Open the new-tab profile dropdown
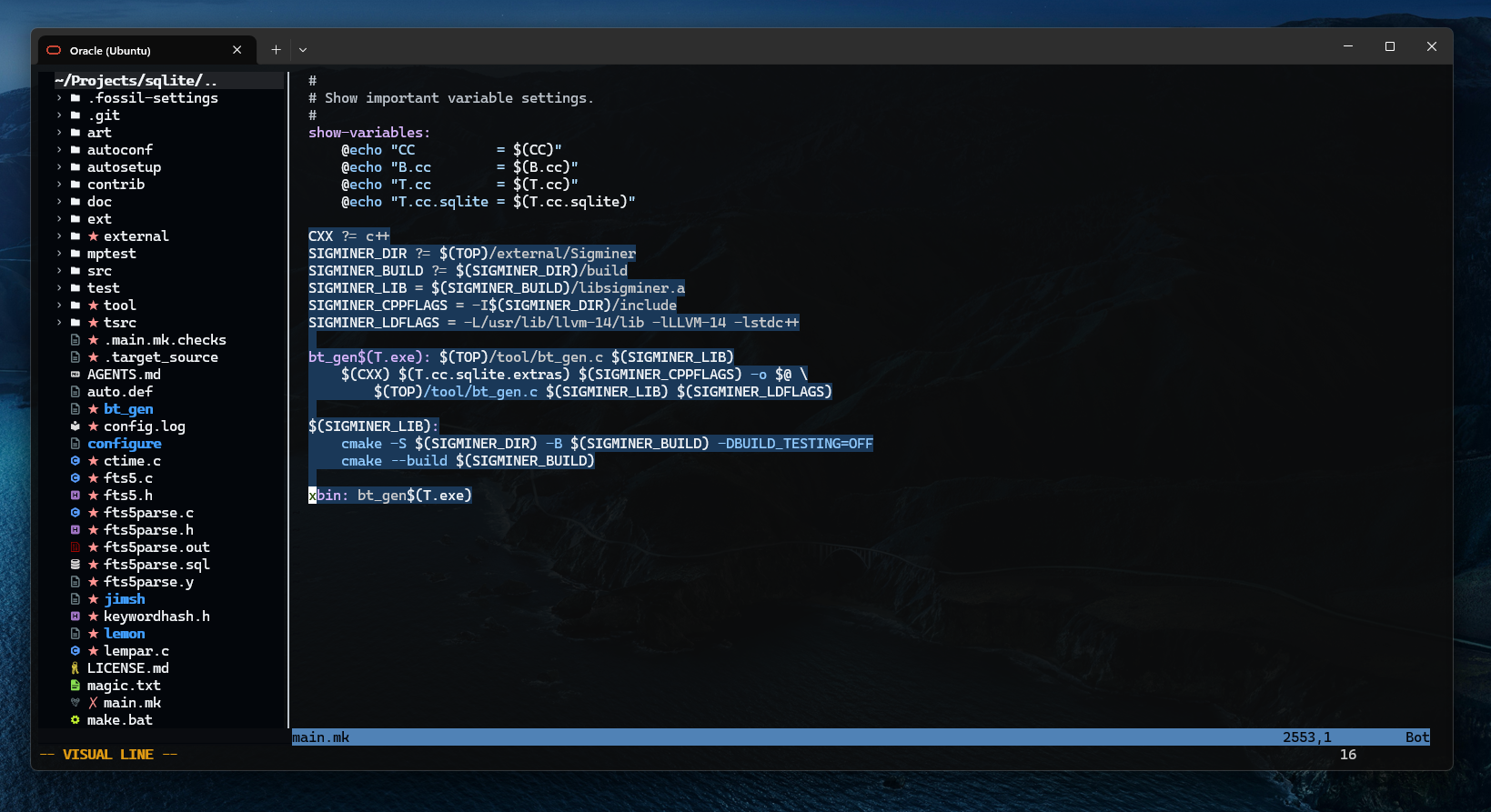 pyautogui.click(x=303, y=50)
